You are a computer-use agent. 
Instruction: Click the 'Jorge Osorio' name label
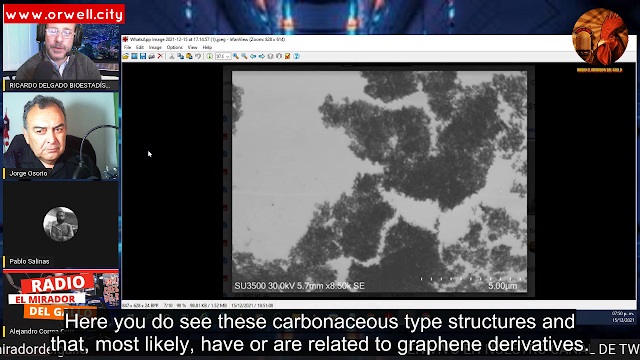pos(28,173)
